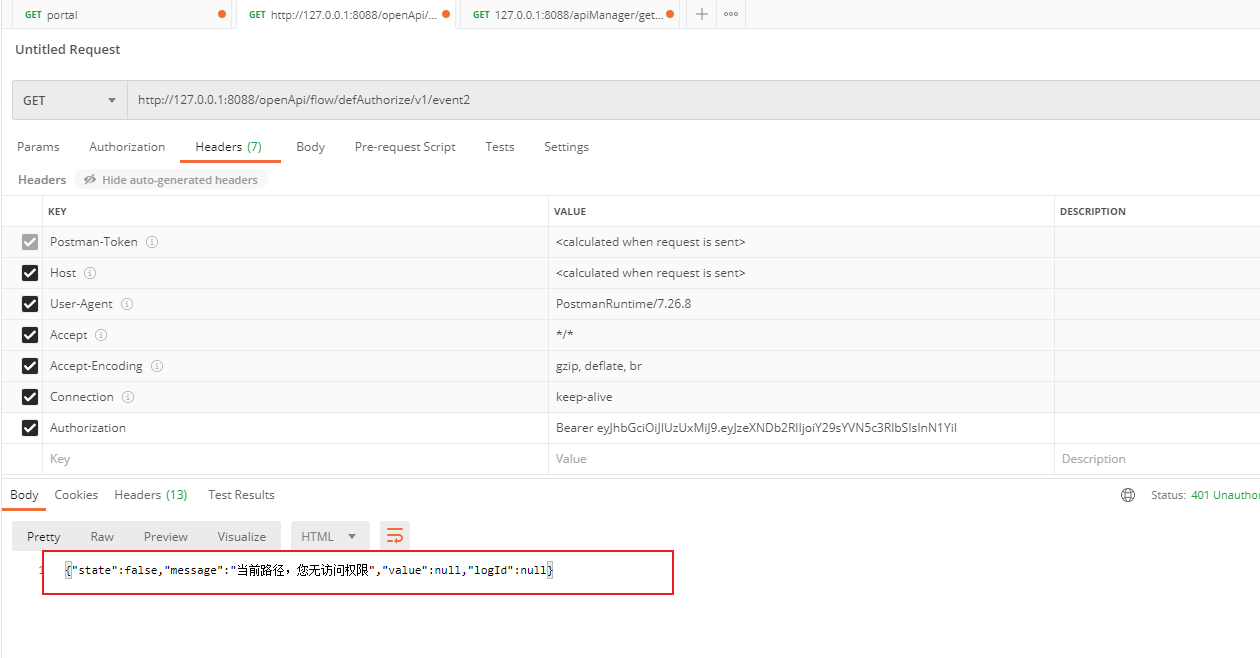Expand the HTML response format dropdown

click(x=330, y=536)
